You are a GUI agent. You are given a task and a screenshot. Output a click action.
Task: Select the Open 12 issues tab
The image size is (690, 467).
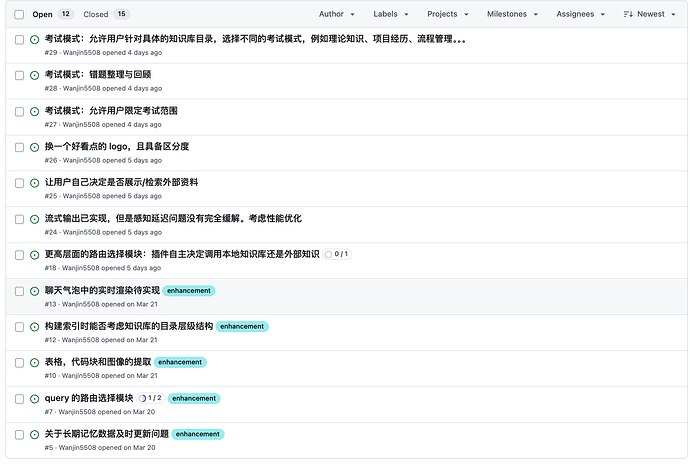pyautogui.click(x=52, y=14)
